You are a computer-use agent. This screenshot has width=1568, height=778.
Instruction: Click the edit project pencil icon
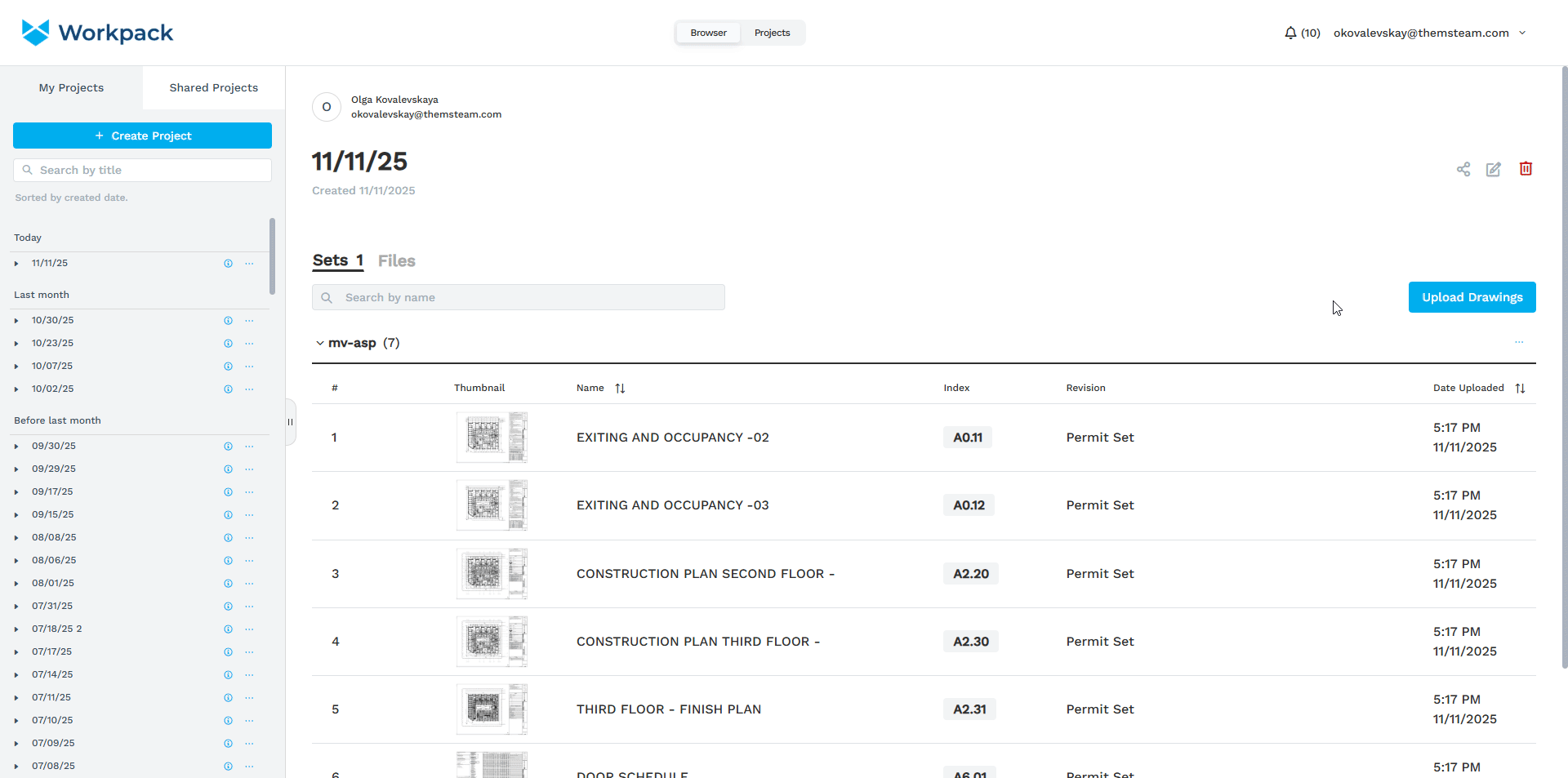[1493, 169]
